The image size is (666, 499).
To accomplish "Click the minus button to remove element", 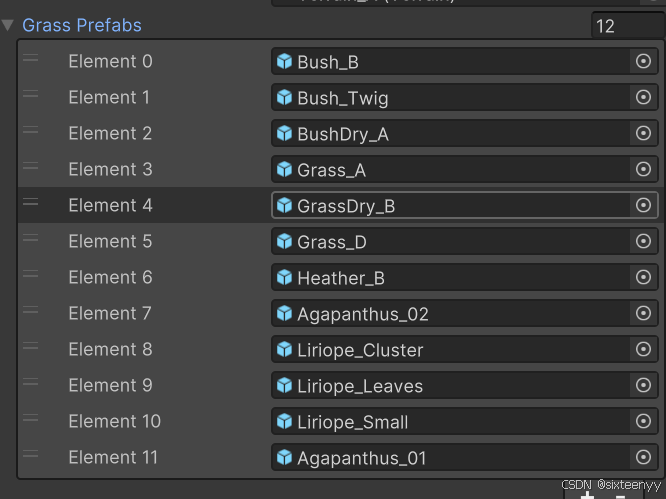I will coord(621,493).
